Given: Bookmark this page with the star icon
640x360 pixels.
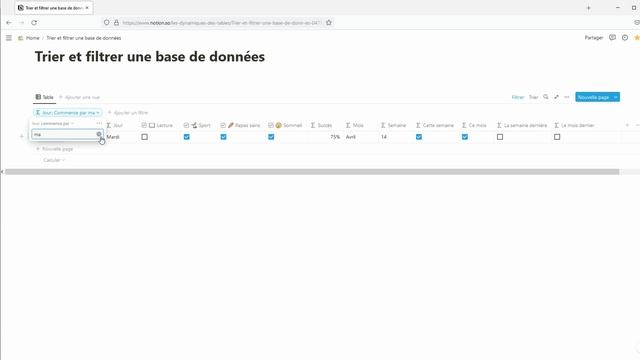Looking at the screenshot, I should pos(329,23).
